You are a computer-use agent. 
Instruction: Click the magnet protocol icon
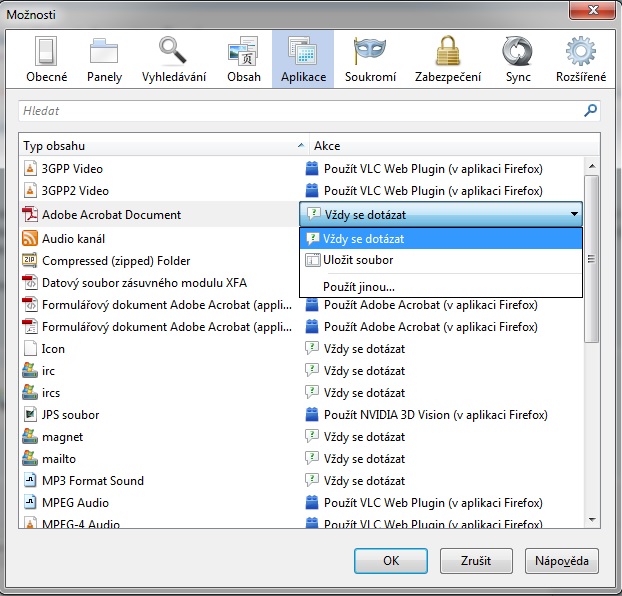30,436
